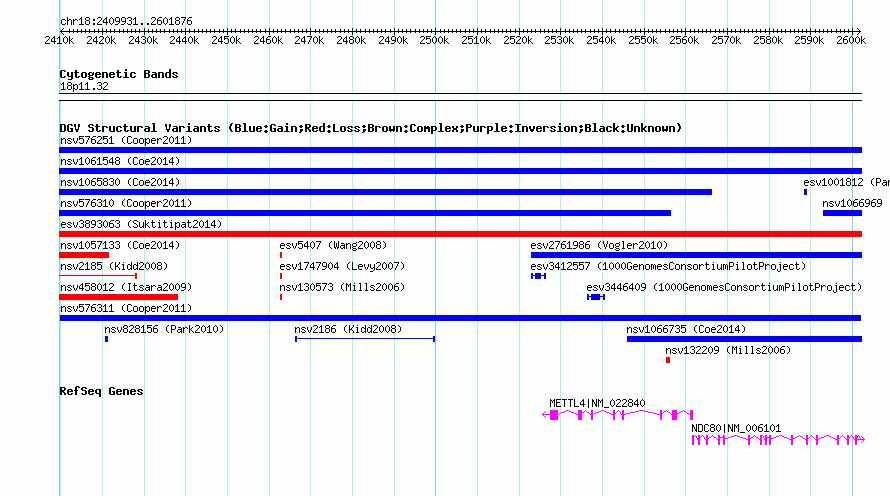
Task: Select the nsv828156 (Park2010) label
Action: [x=164, y=329]
